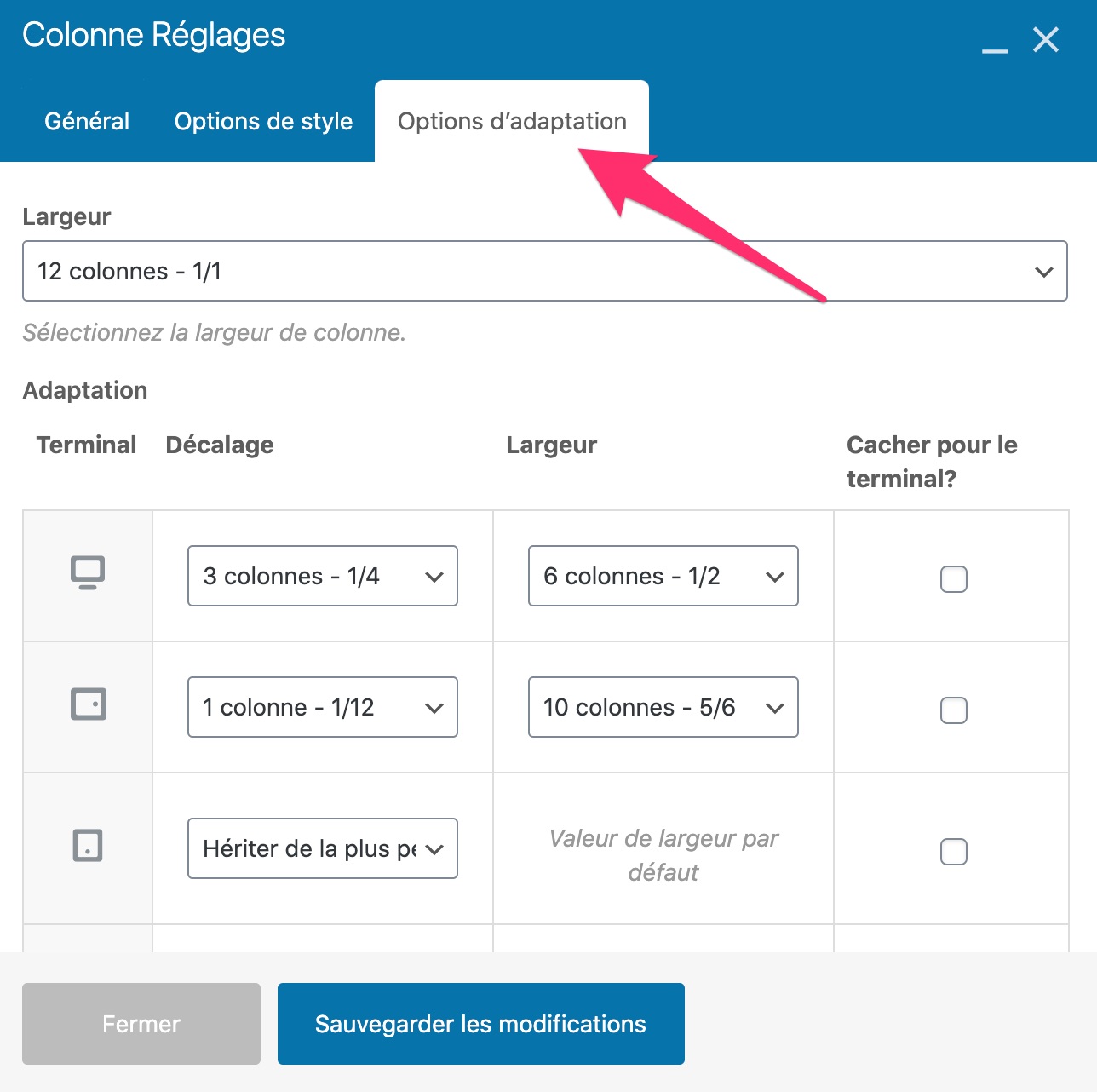Click the landscape tablet terminal icon
This screenshot has width=1097, height=1092.
pyautogui.click(x=88, y=704)
